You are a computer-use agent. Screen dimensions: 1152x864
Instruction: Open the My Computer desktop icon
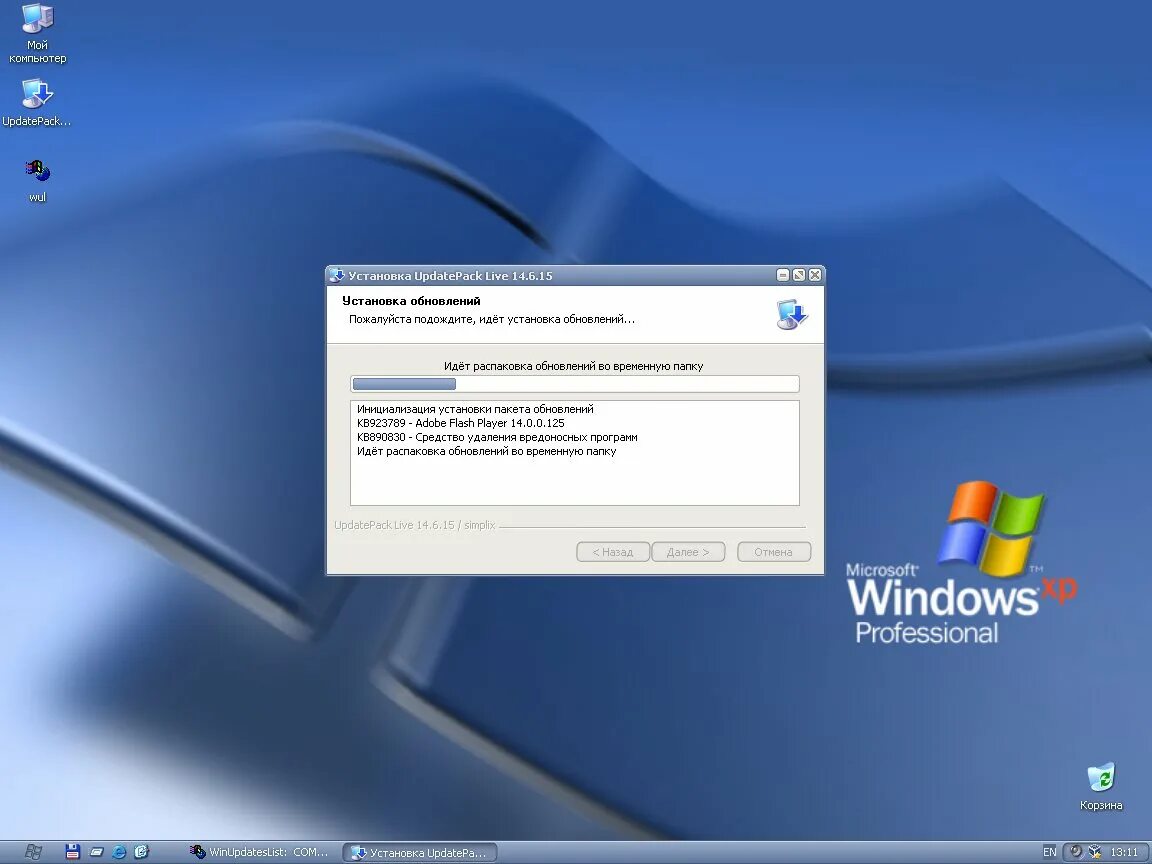coord(37,34)
